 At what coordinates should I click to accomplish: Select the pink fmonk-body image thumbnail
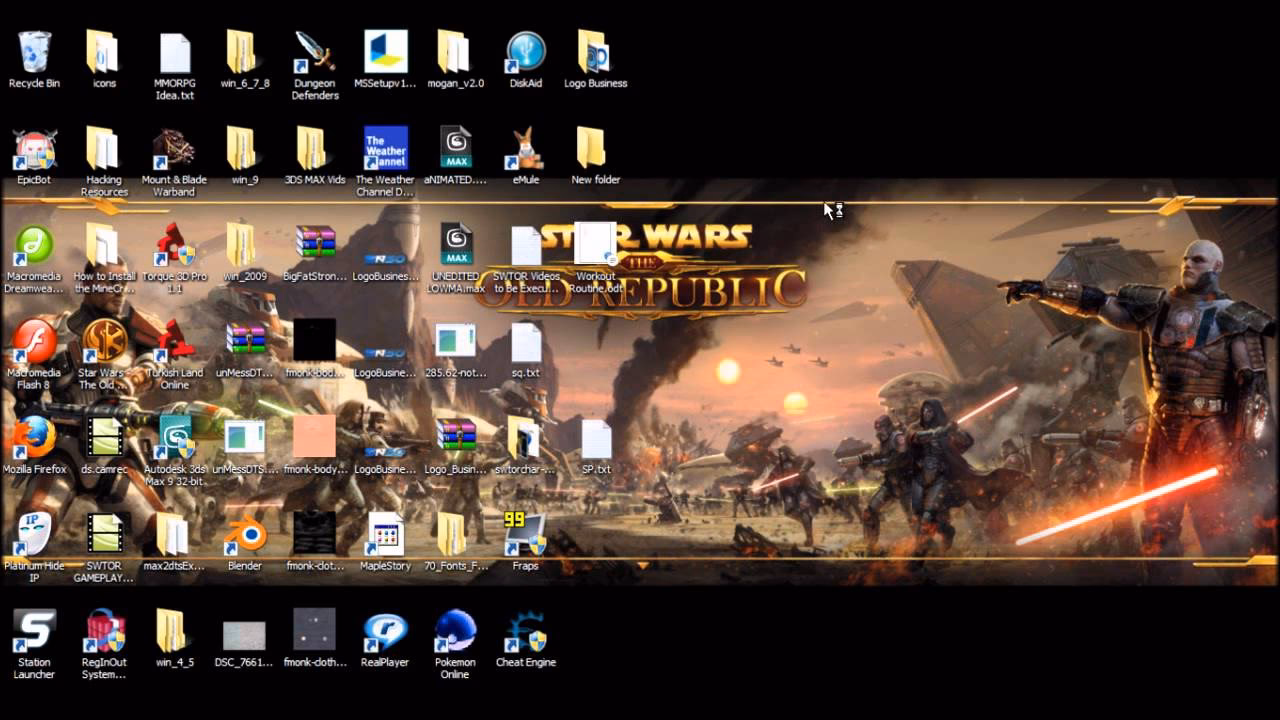(x=315, y=438)
